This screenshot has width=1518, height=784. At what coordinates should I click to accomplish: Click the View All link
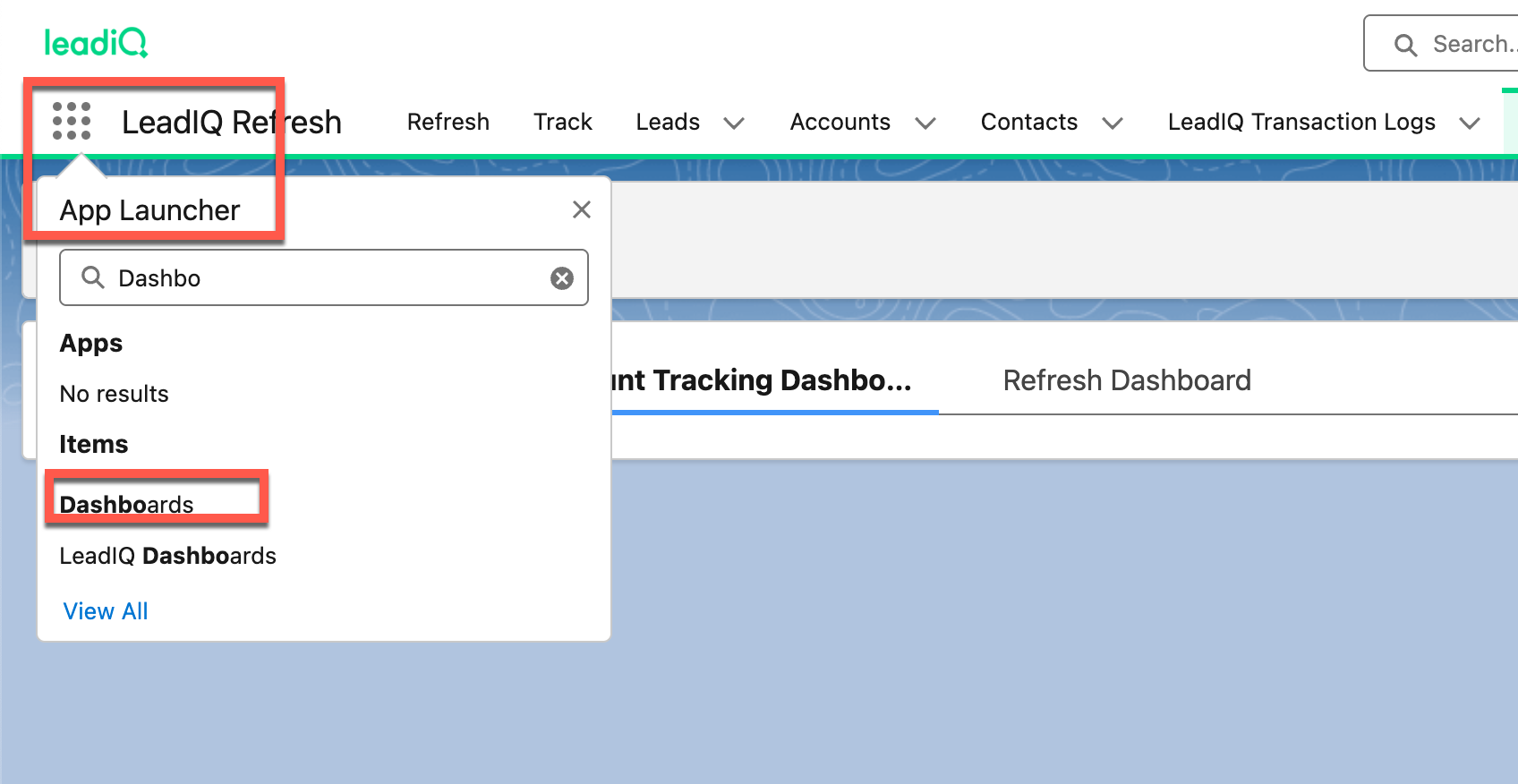pos(106,611)
